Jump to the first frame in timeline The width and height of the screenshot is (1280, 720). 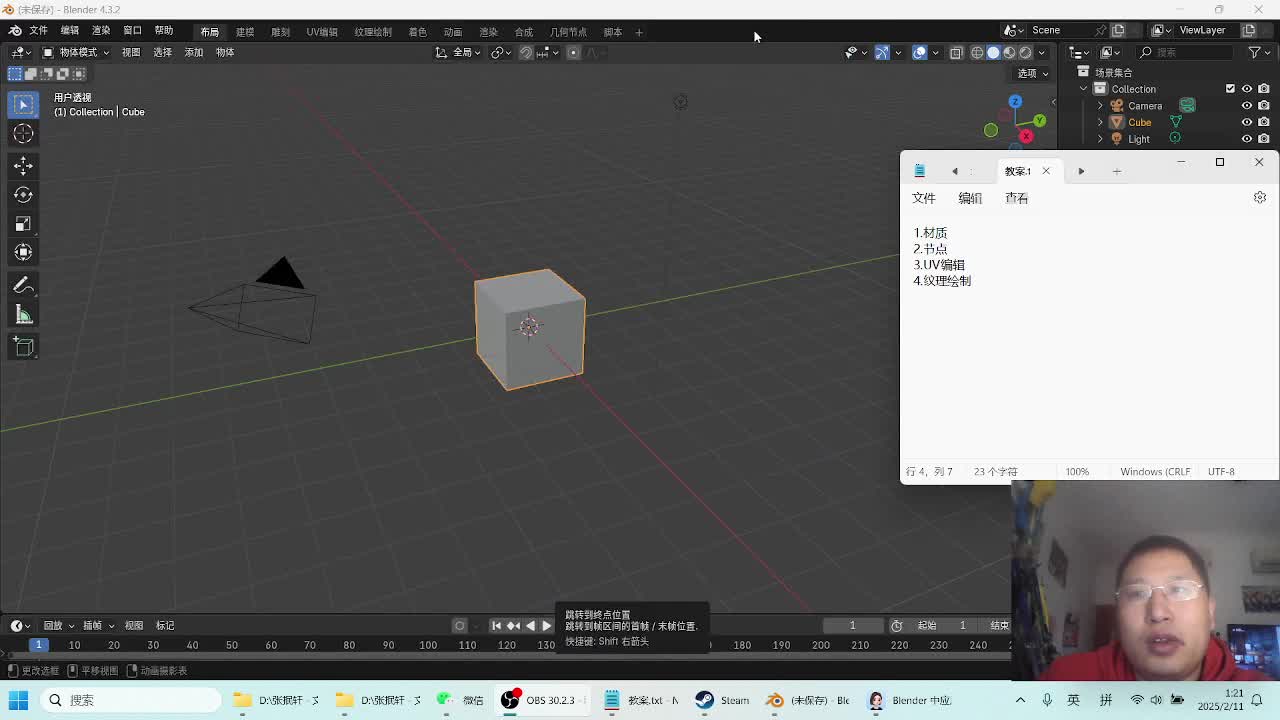pyautogui.click(x=496, y=626)
